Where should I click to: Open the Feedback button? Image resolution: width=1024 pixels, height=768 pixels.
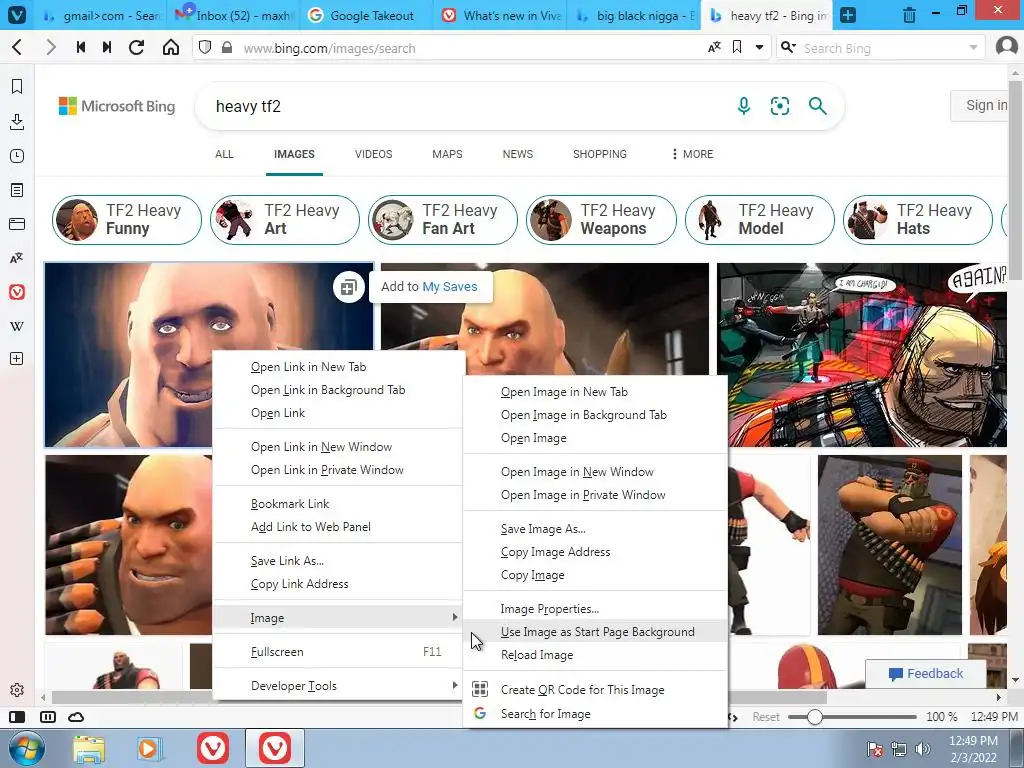coord(925,673)
